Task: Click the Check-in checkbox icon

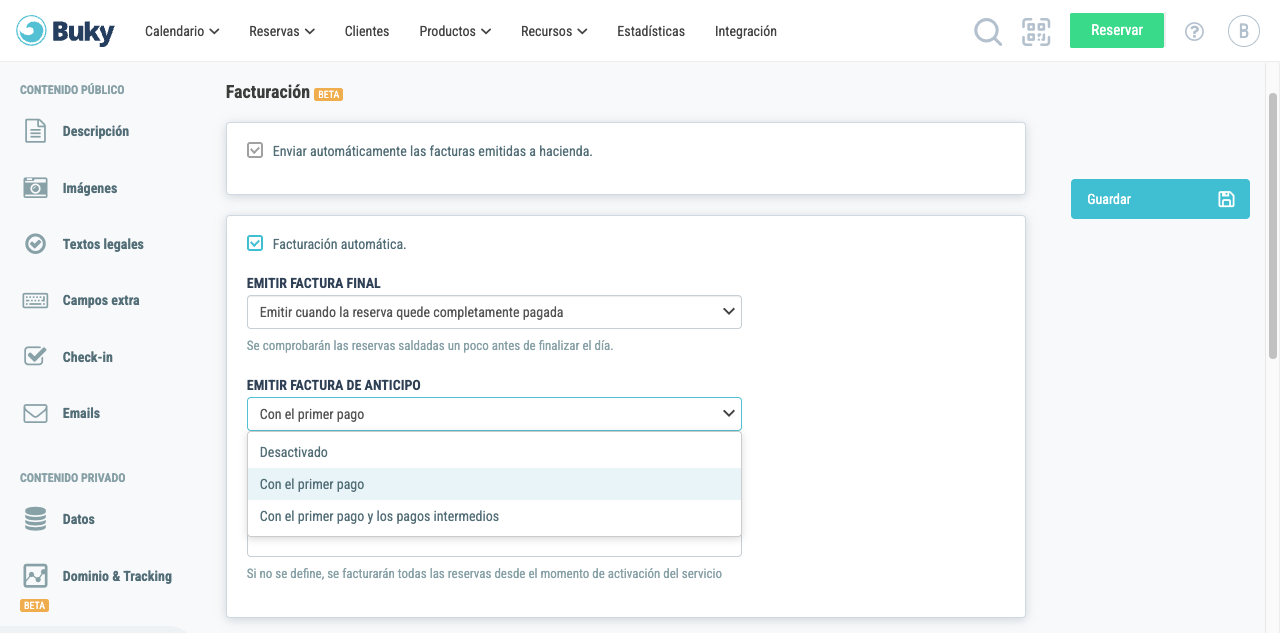Action: (35, 356)
